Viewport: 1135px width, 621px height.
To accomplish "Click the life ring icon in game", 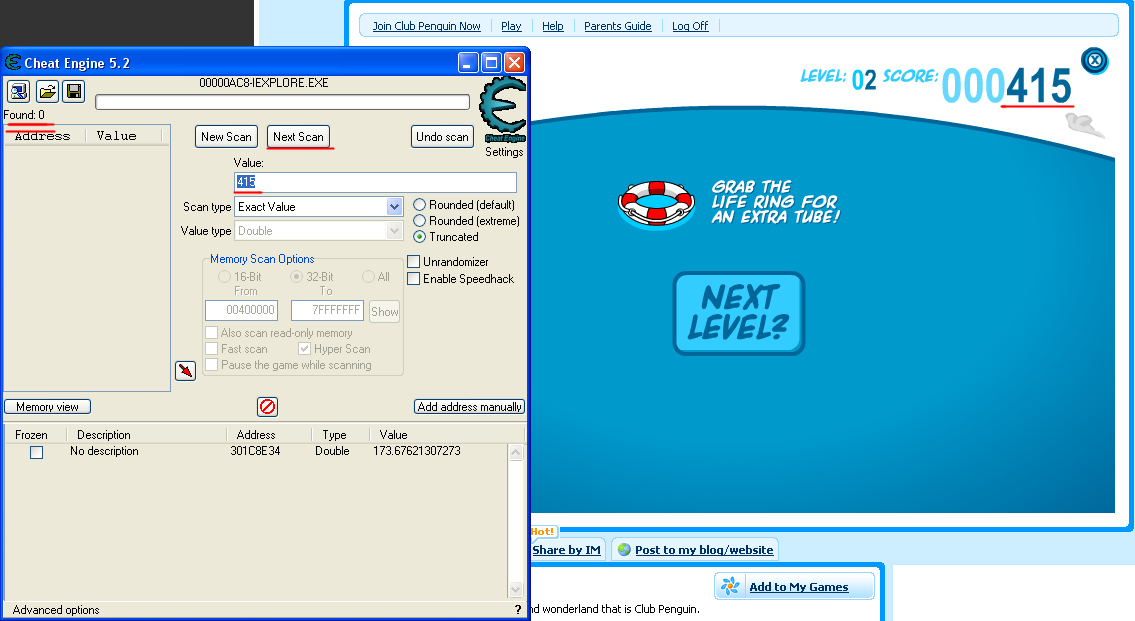I will pyautogui.click(x=656, y=203).
